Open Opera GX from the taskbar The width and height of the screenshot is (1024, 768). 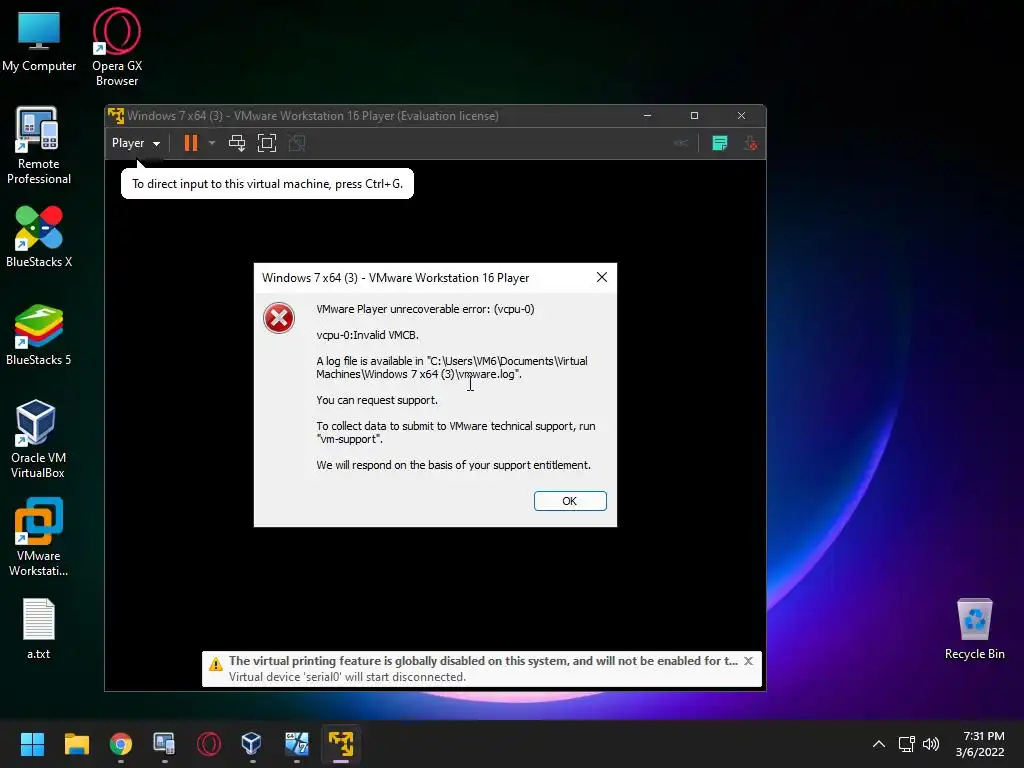(209, 744)
